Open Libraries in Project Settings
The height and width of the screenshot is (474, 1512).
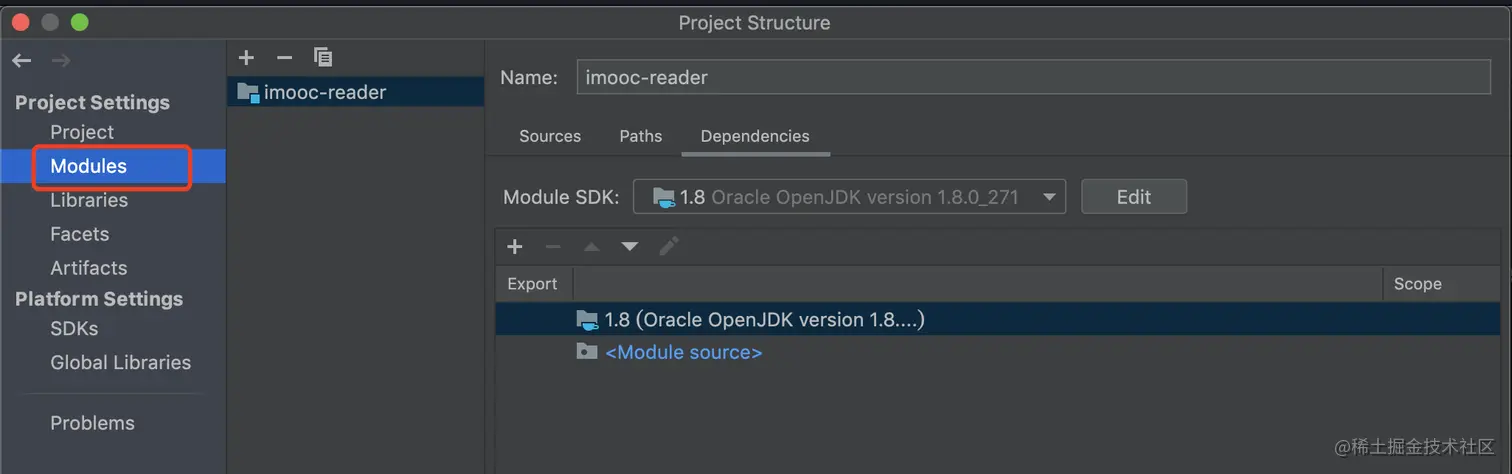(x=89, y=200)
